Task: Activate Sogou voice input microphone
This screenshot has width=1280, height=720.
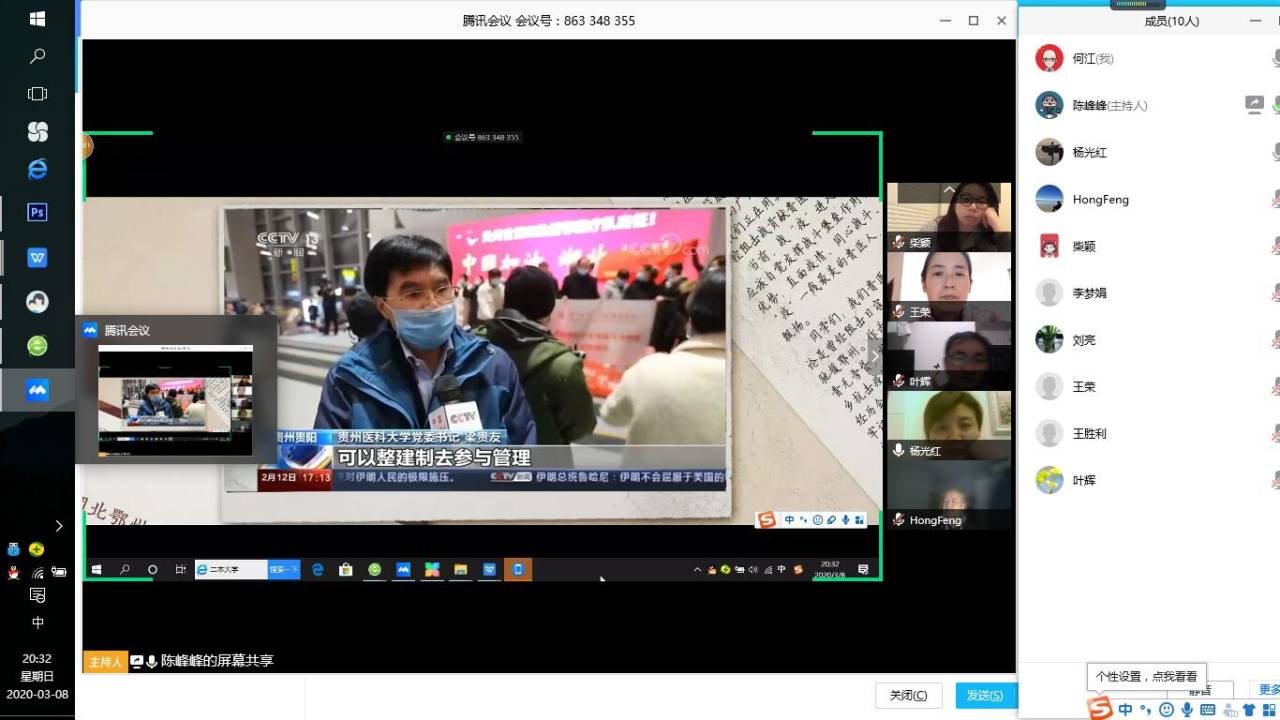Action: [1187, 709]
